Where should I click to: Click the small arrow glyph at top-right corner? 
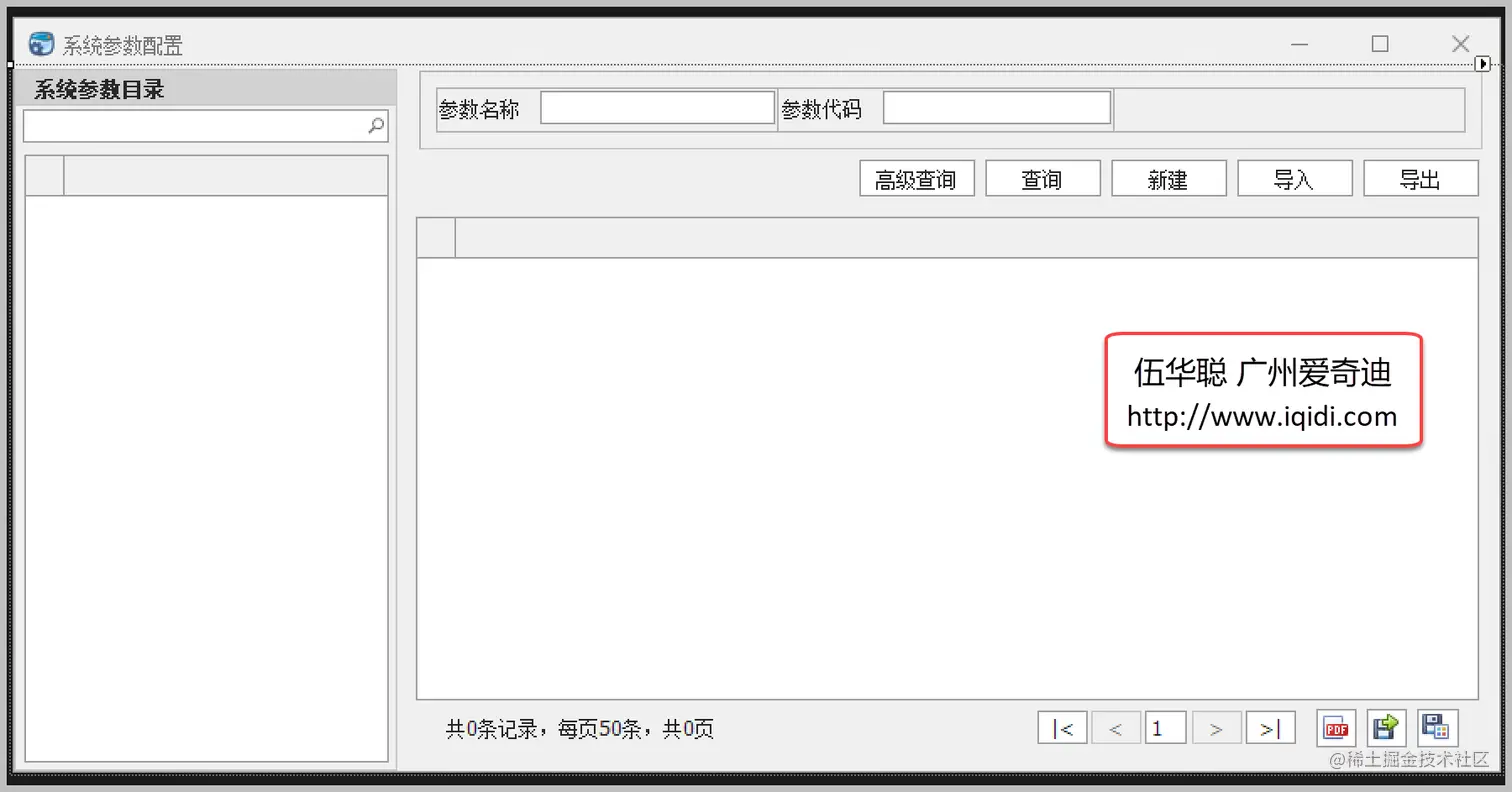tap(1483, 64)
